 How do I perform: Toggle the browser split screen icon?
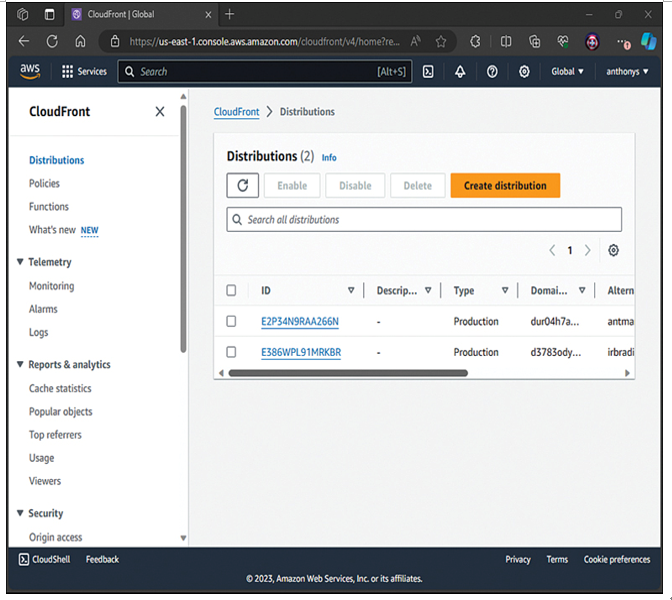coord(506,42)
